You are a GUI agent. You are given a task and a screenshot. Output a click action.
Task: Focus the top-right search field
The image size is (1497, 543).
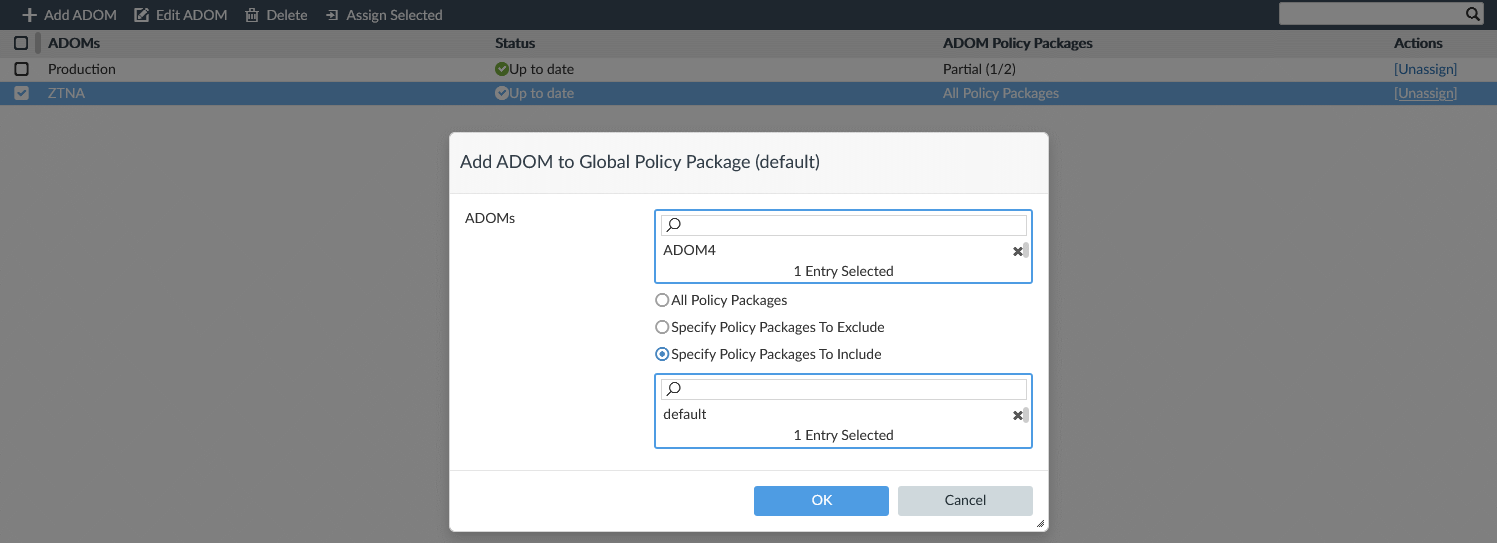pyautogui.click(x=1385, y=14)
